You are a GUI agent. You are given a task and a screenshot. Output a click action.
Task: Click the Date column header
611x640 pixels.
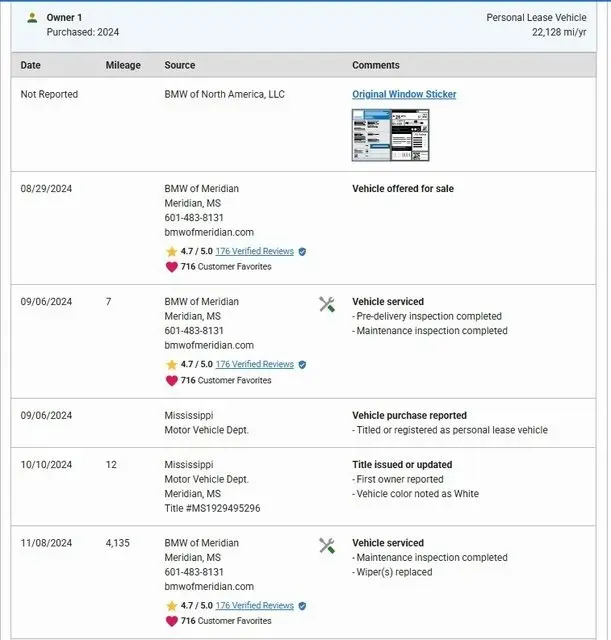31,65
